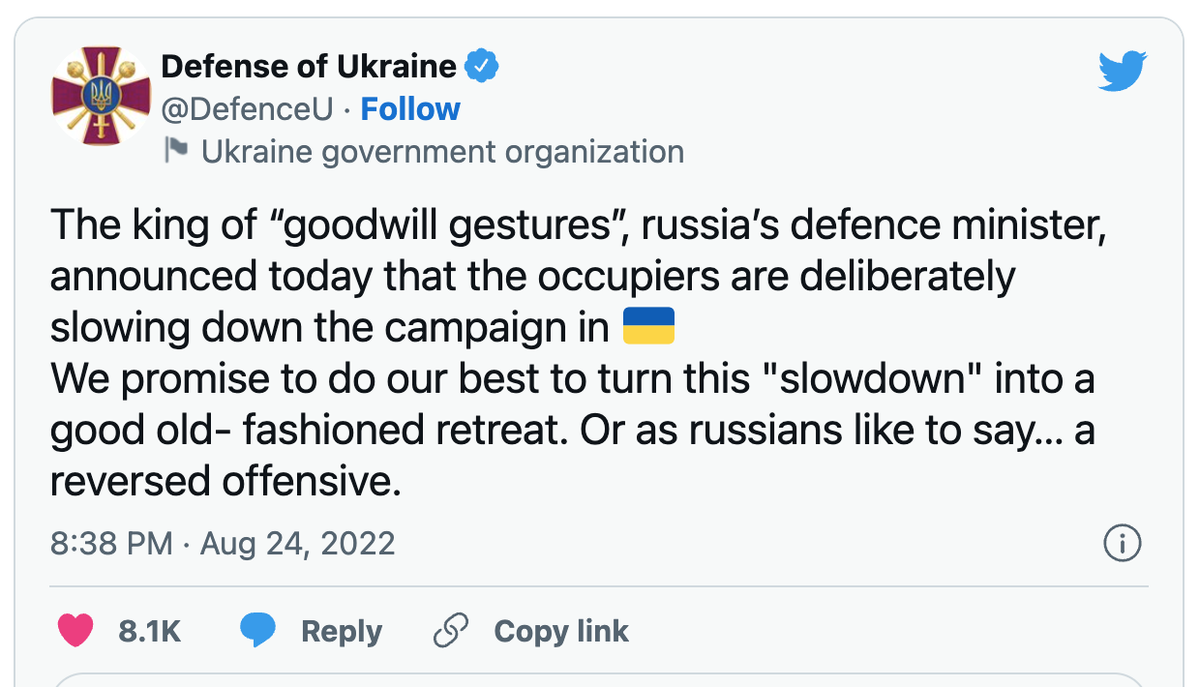Image resolution: width=1200 pixels, height=687 pixels.
Task: Click the gray government flag icon
Action: (176, 151)
